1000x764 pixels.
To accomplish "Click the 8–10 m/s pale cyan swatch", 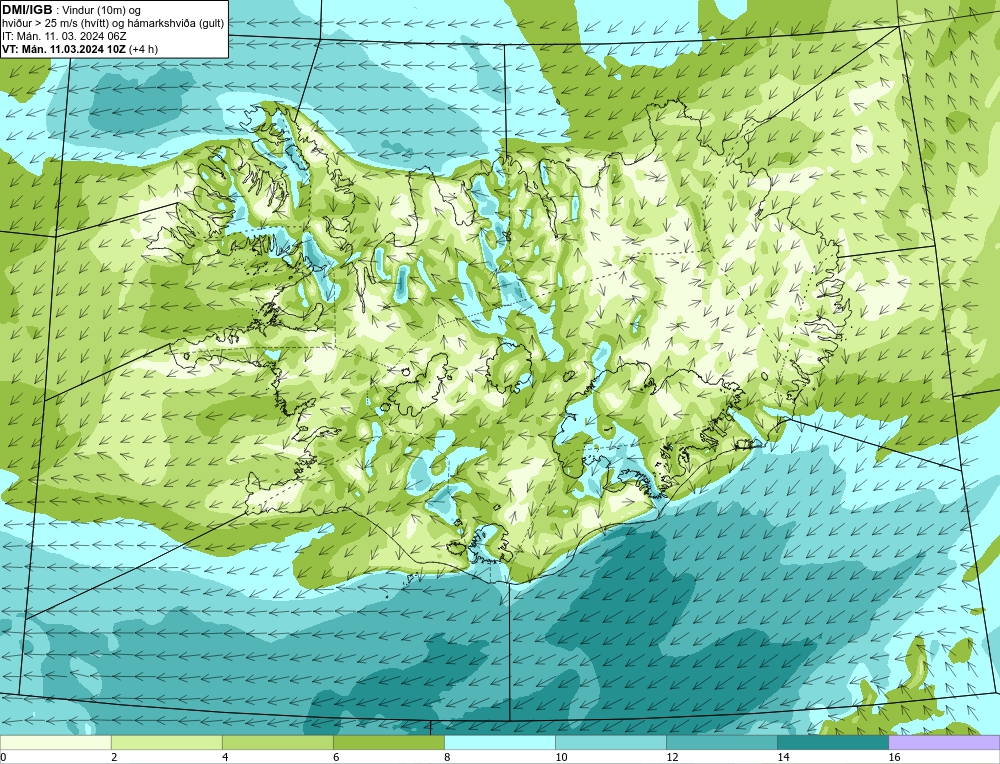I will [499, 742].
